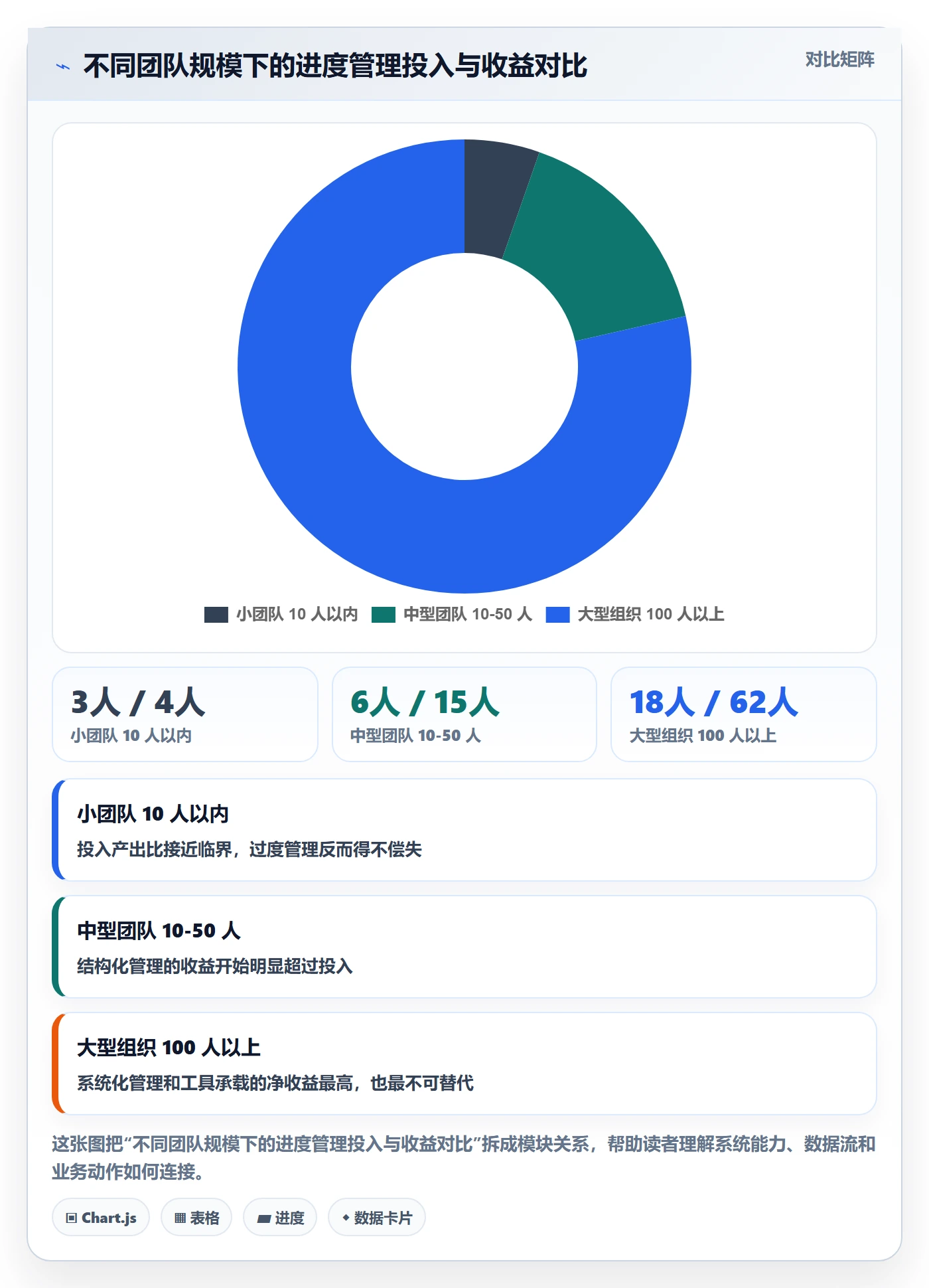Open the 中型团队 10-50 人 description card

coord(464,947)
